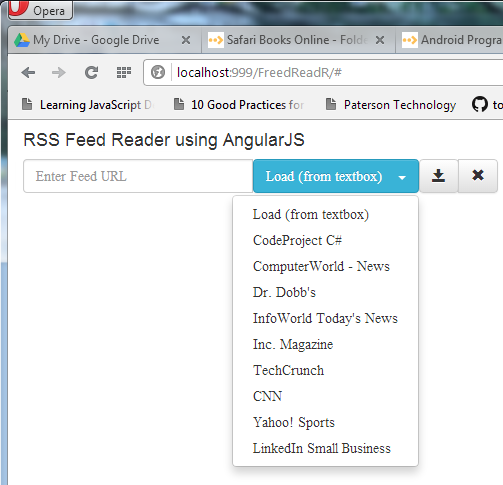Click the 10 Good Practices bookmark page icon
The image size is (503, 485).
tap(179, 104)
